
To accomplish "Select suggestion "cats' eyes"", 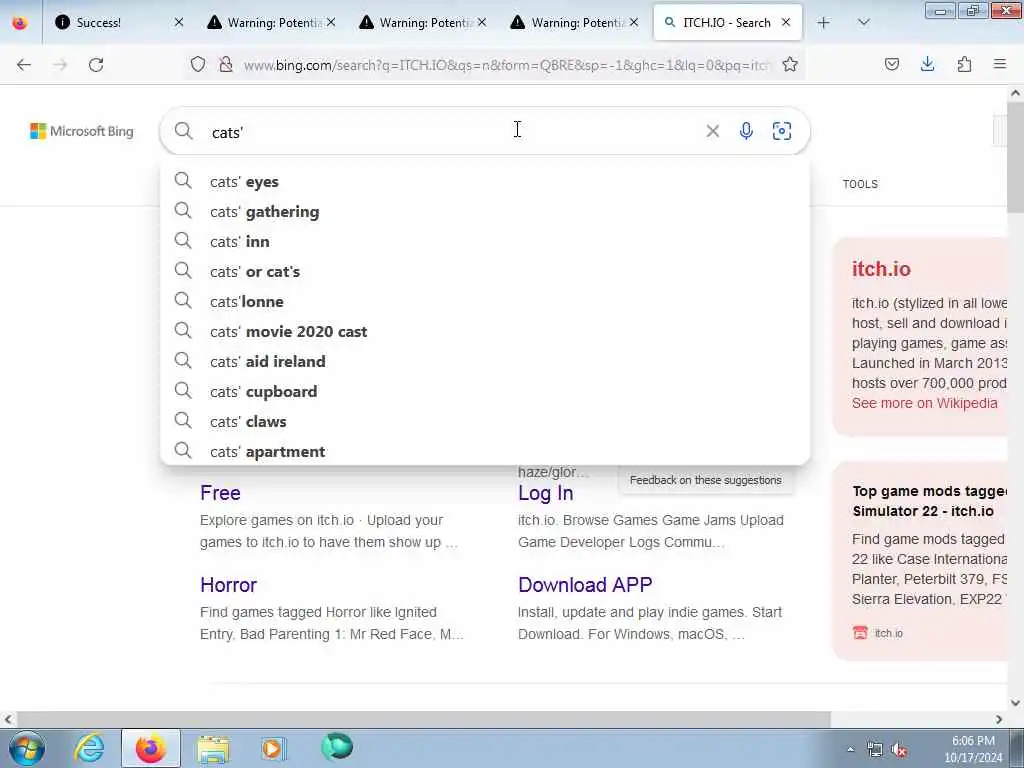I will coord(485,182).
